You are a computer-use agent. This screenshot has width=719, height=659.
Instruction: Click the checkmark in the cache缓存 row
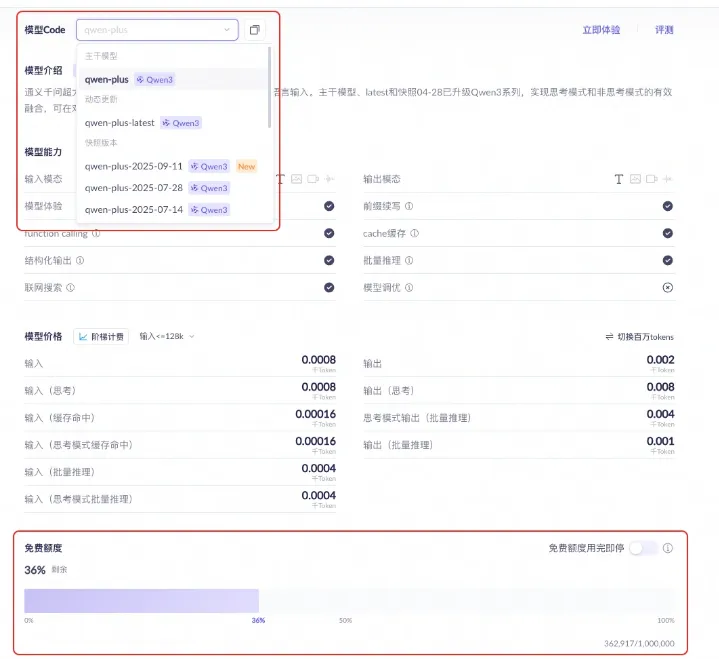coord(668,233)
